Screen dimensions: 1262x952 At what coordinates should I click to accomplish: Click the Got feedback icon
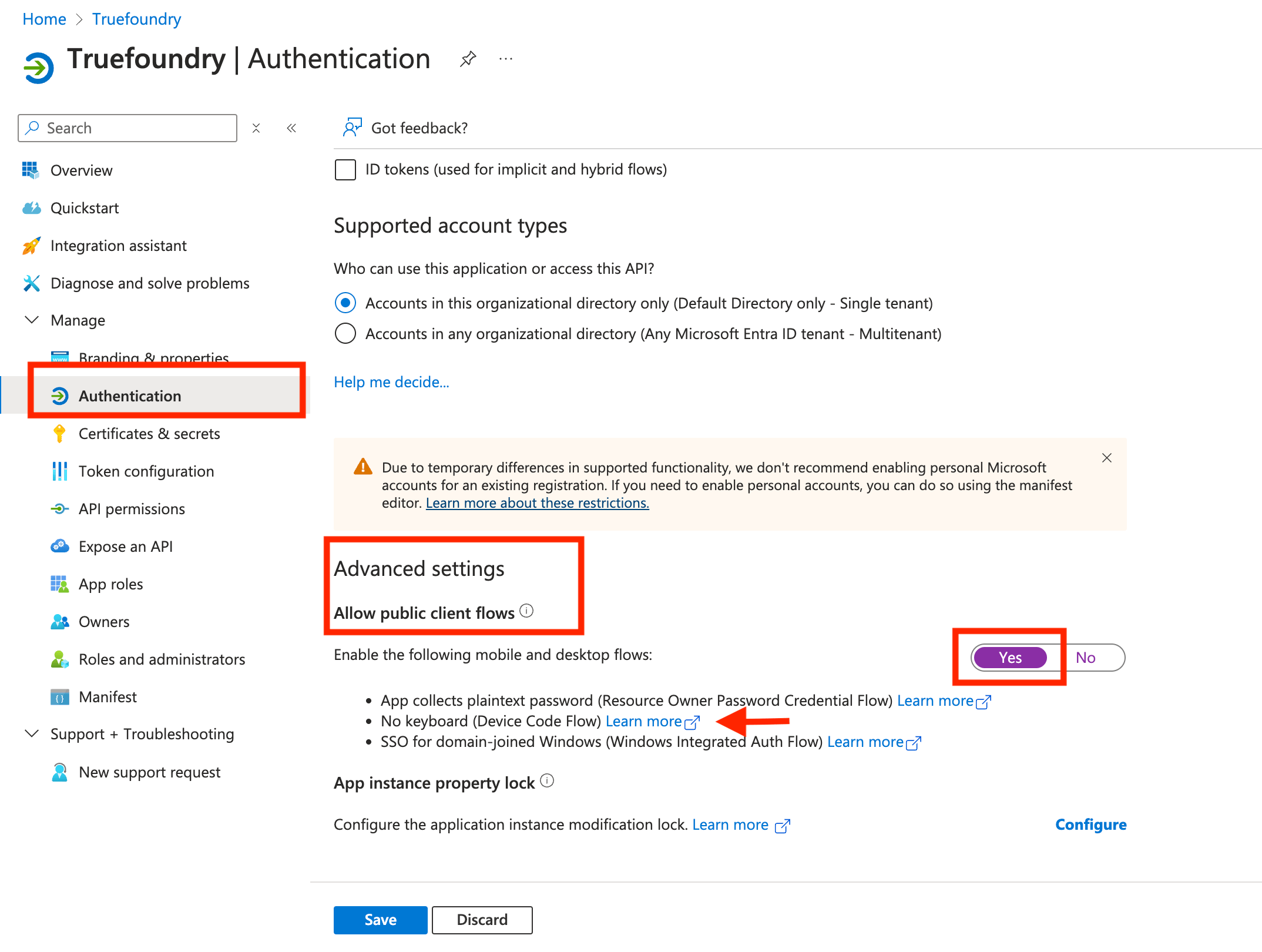353,128
